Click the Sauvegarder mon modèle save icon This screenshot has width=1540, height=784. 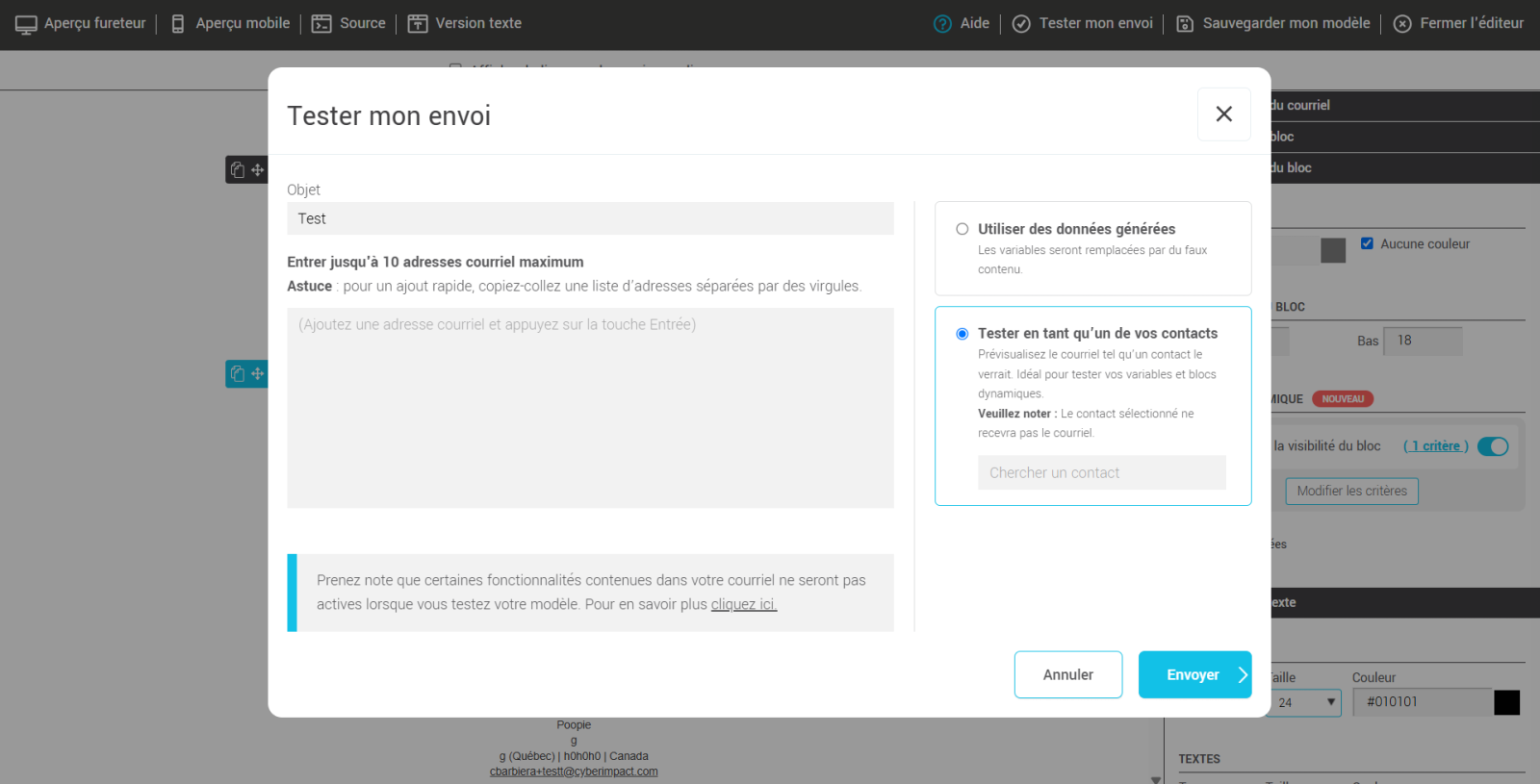1185,24
